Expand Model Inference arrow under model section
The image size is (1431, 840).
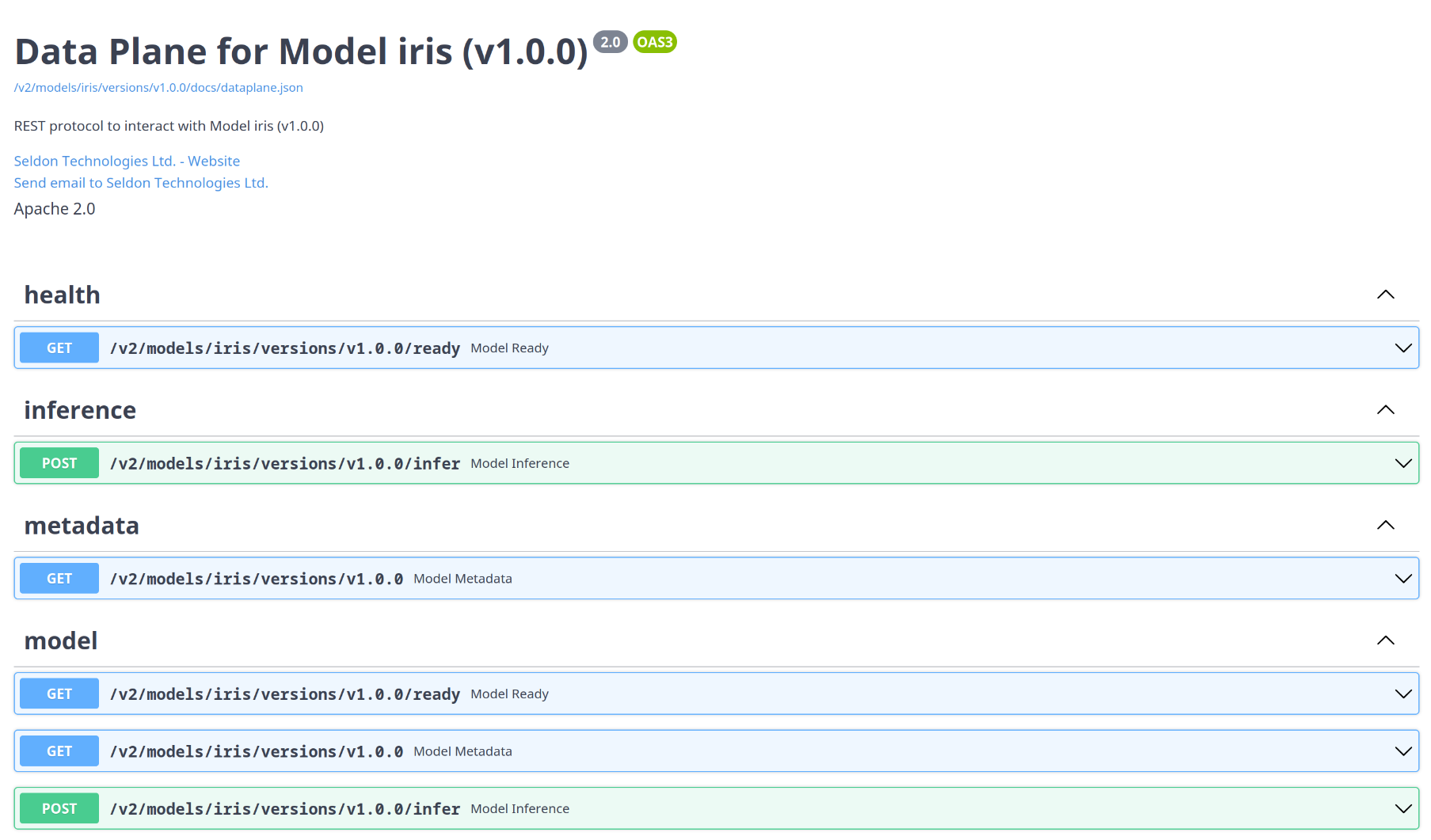1403,809
